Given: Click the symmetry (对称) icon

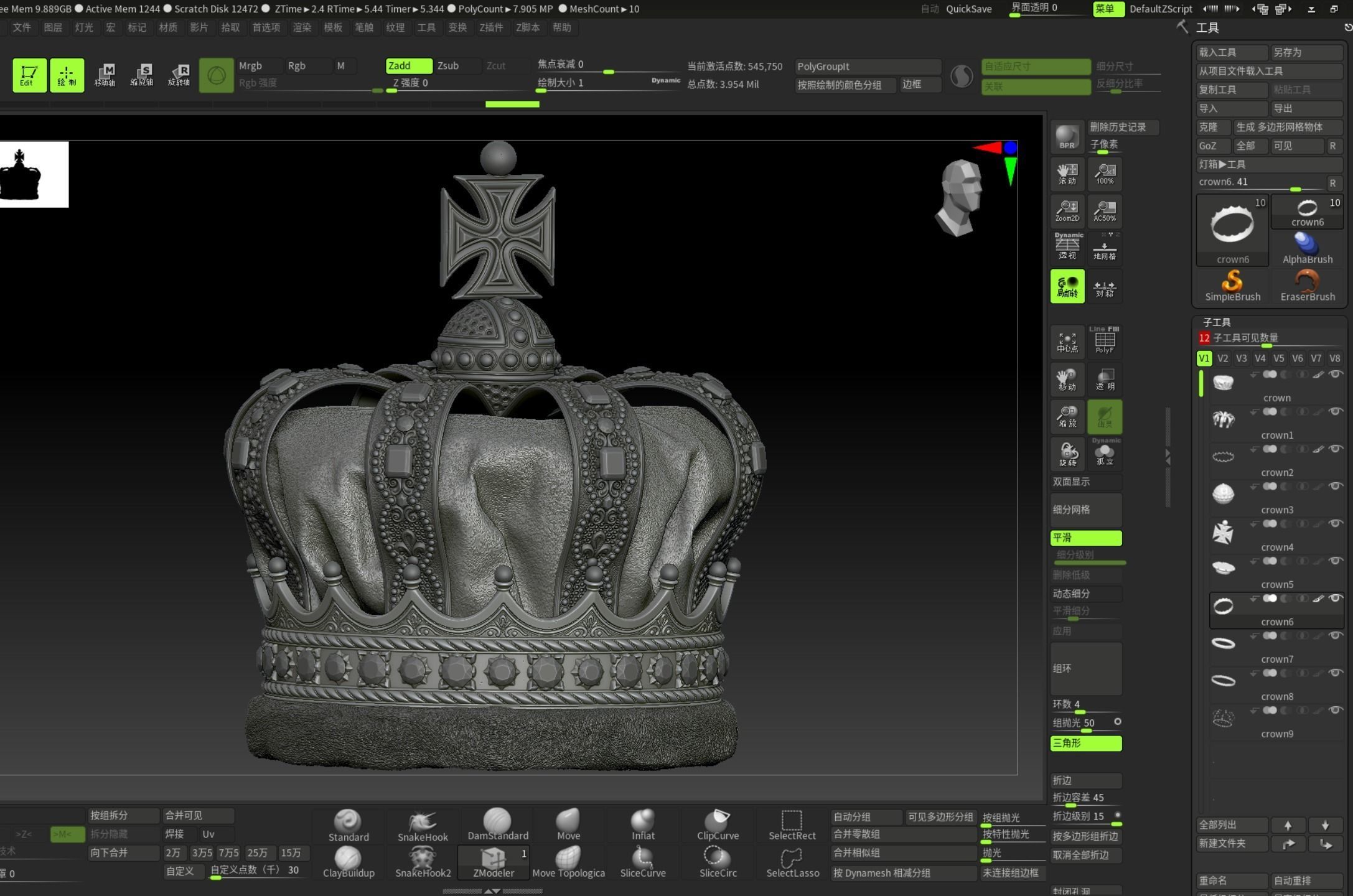Looking at the screenshot, I should pos(1105,286).
